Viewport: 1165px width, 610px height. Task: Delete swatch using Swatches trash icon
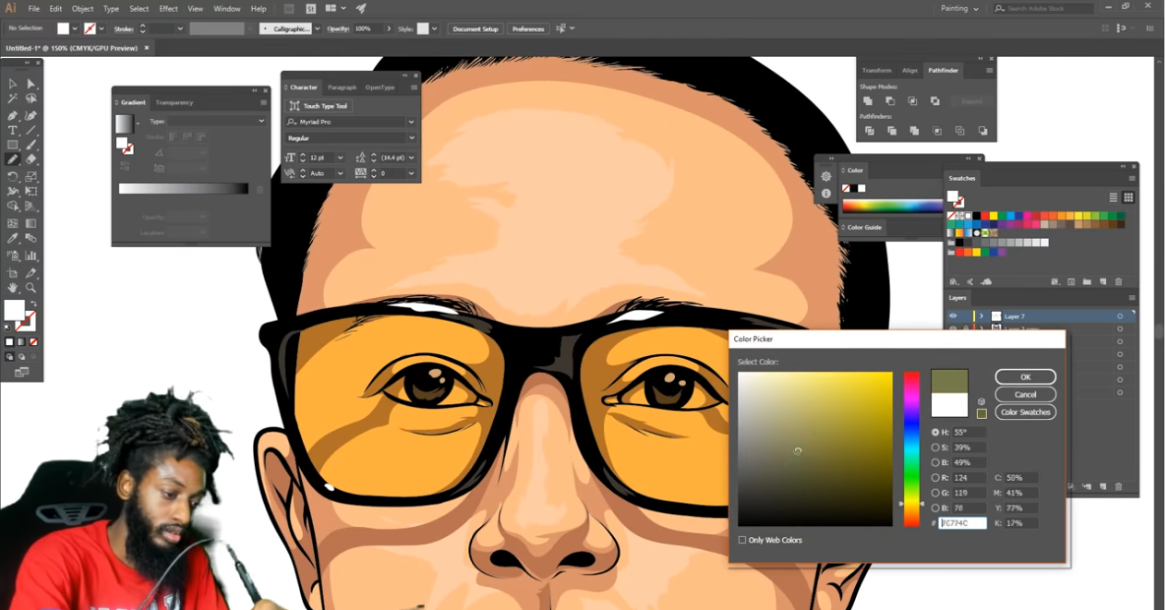tap(1118, 282)
